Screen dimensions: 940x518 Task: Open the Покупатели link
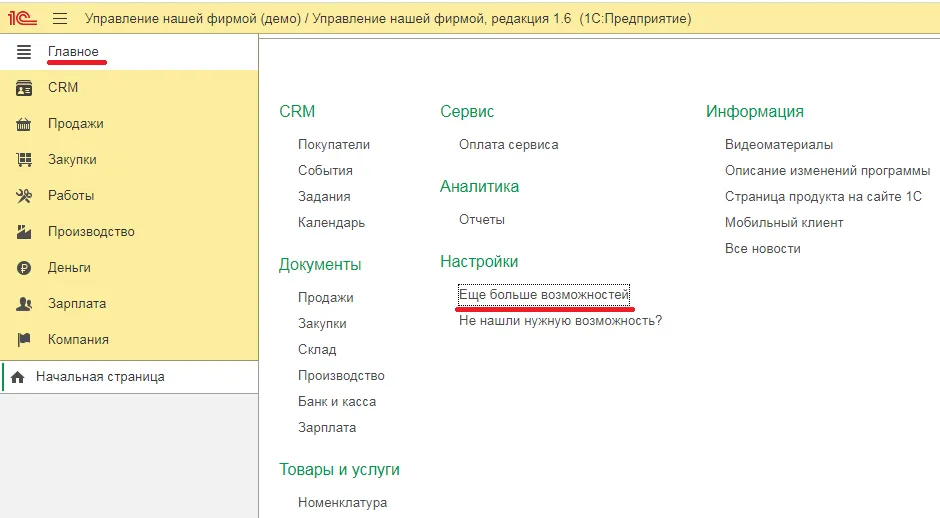(334, 144)
